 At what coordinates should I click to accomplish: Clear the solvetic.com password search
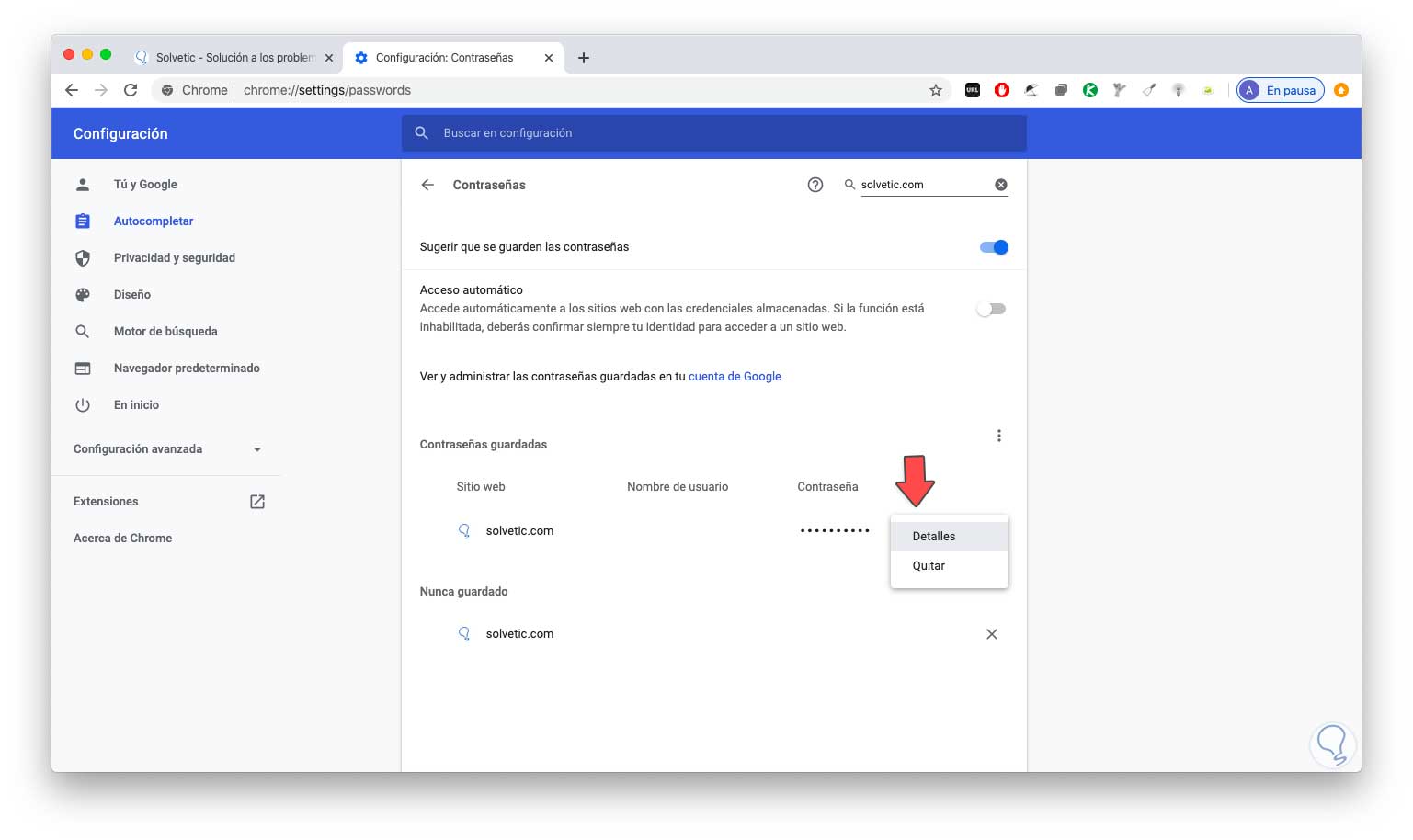(1001, 185)
